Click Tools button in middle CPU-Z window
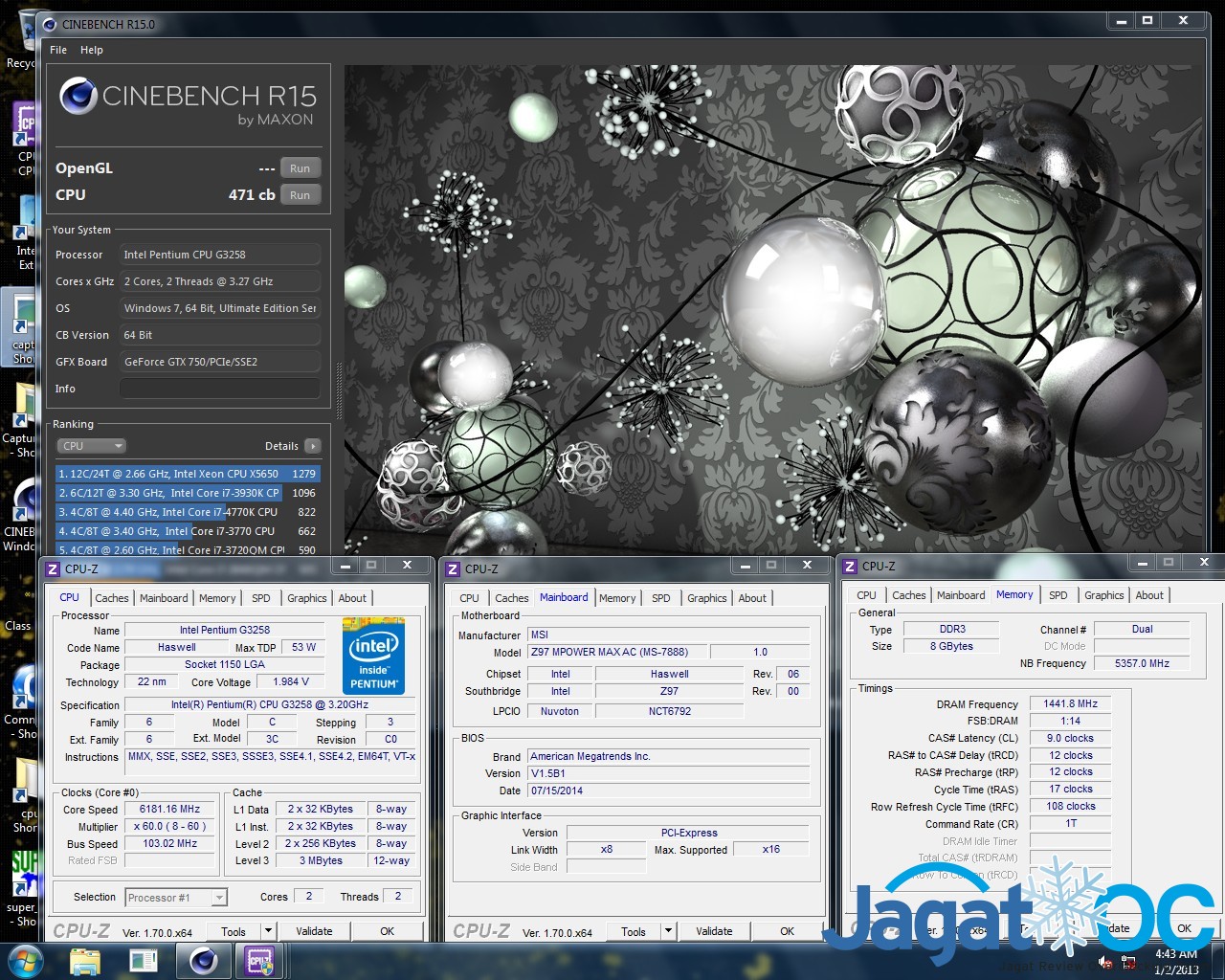The image size is (1225, 980). tap(634, 931)
